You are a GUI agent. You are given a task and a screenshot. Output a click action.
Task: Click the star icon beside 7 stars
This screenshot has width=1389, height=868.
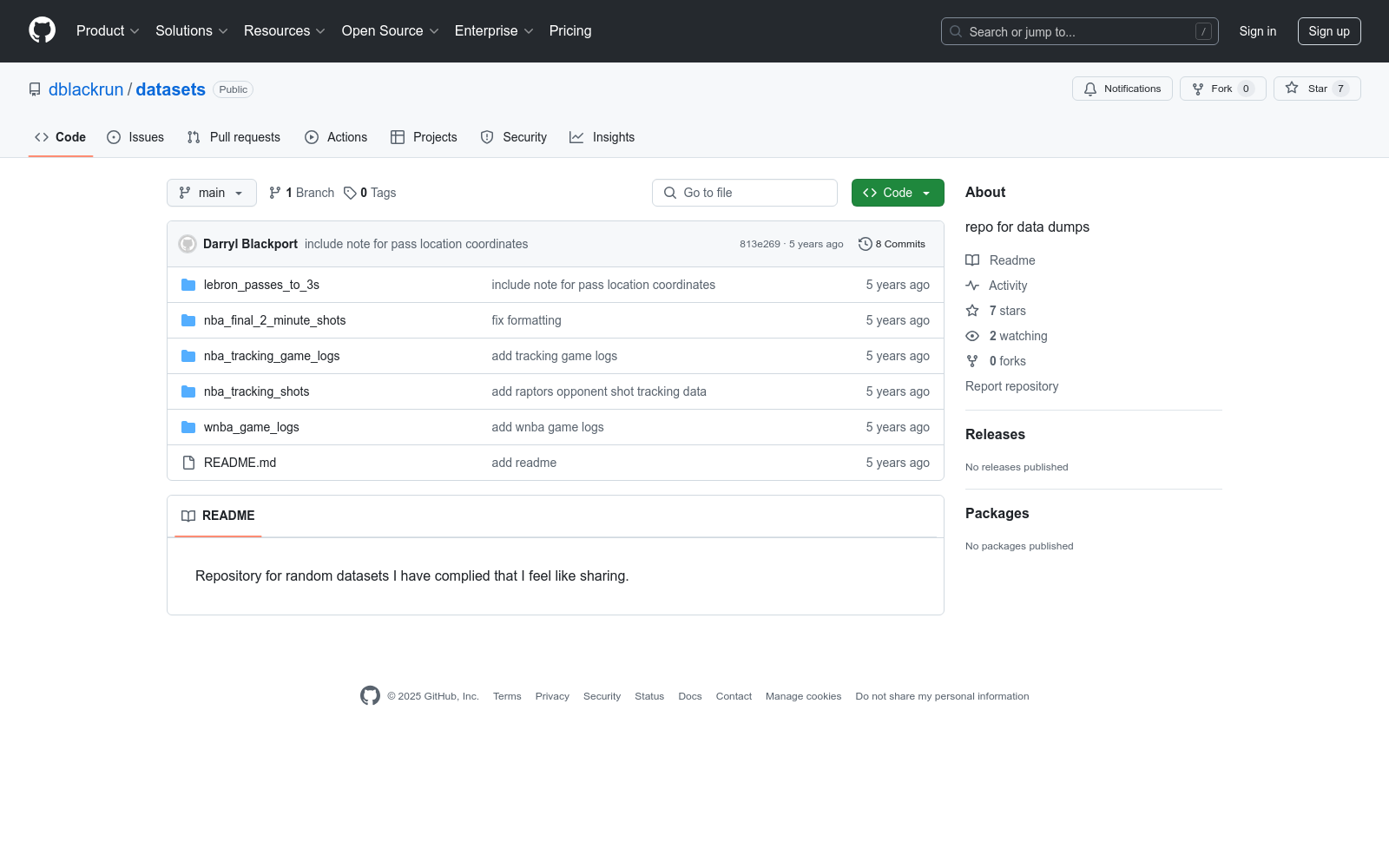click(x=972, y=311)
